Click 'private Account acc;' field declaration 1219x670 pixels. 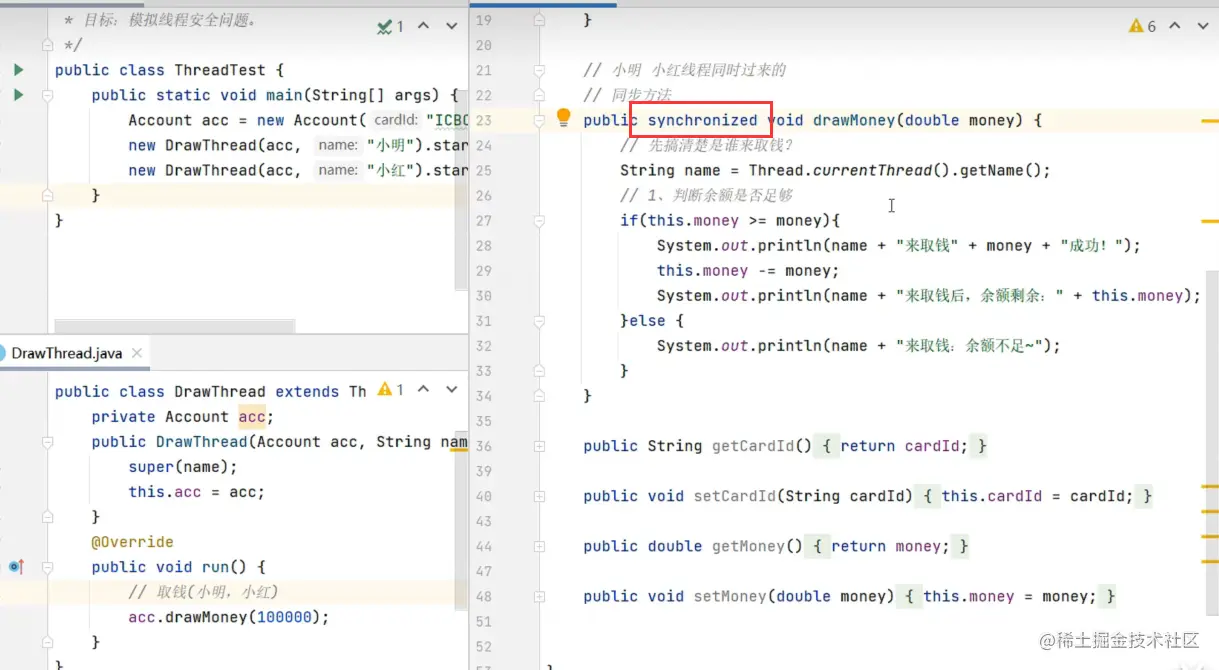182,417
